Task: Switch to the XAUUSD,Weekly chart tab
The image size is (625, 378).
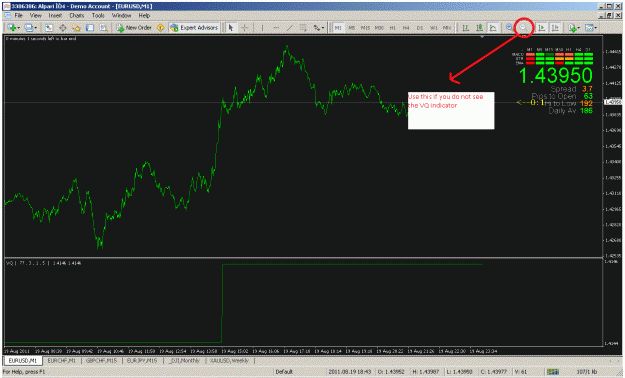Action: click(229, 360)
